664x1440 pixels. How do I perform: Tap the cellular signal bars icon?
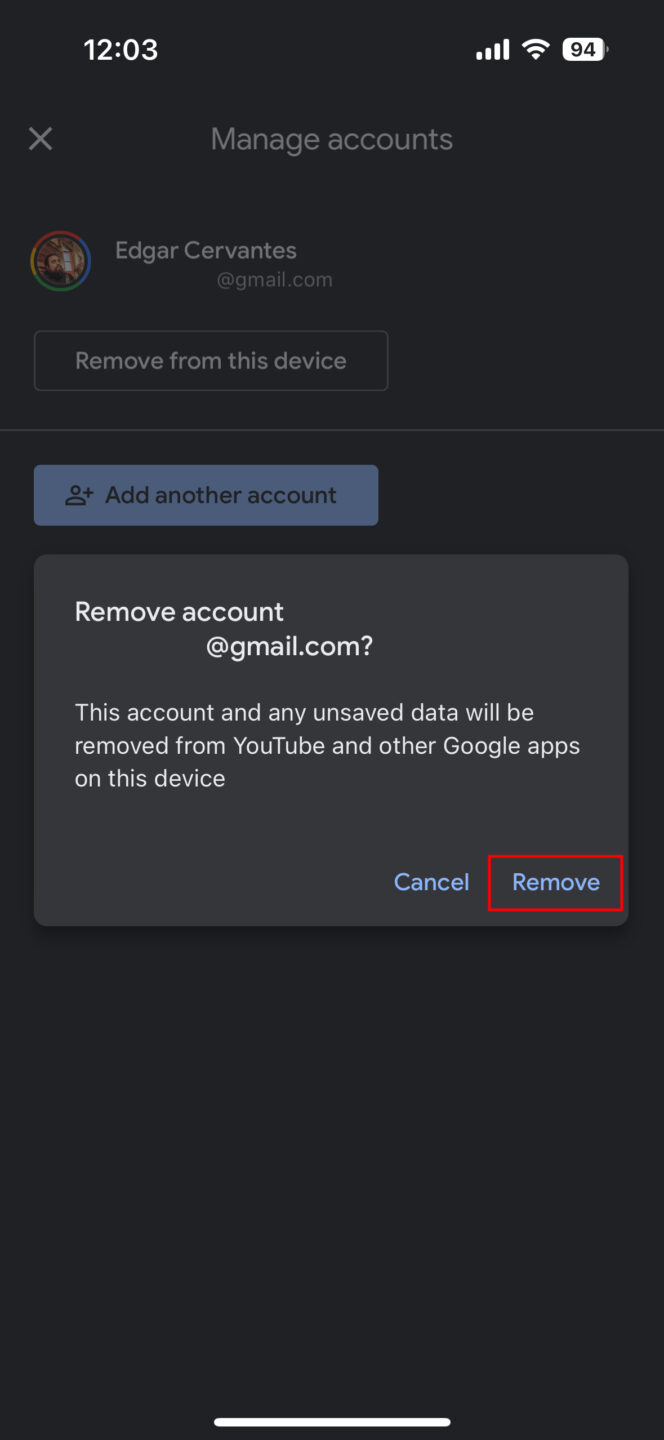(492, 48)
